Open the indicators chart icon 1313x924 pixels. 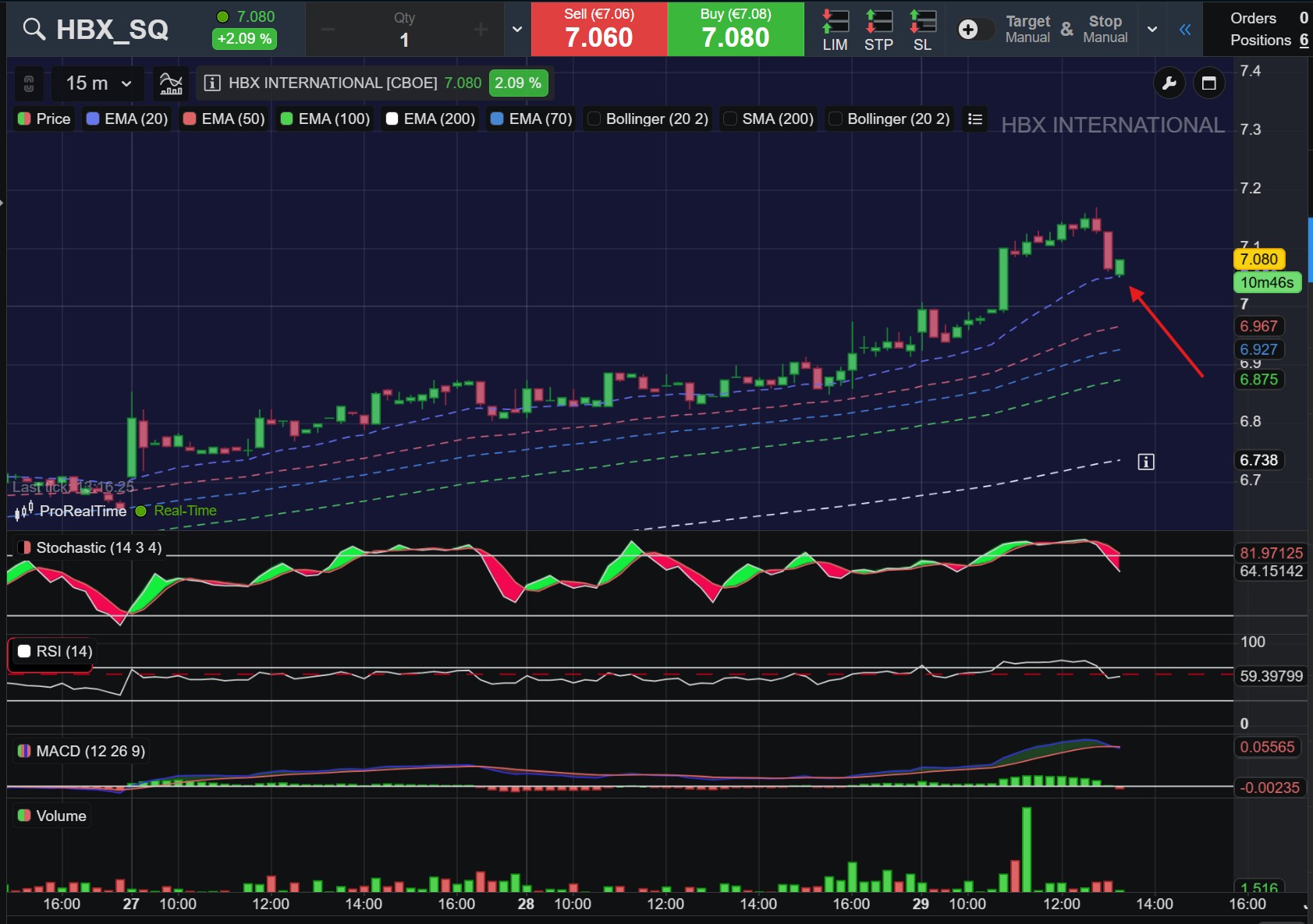(x=171, y=83)
